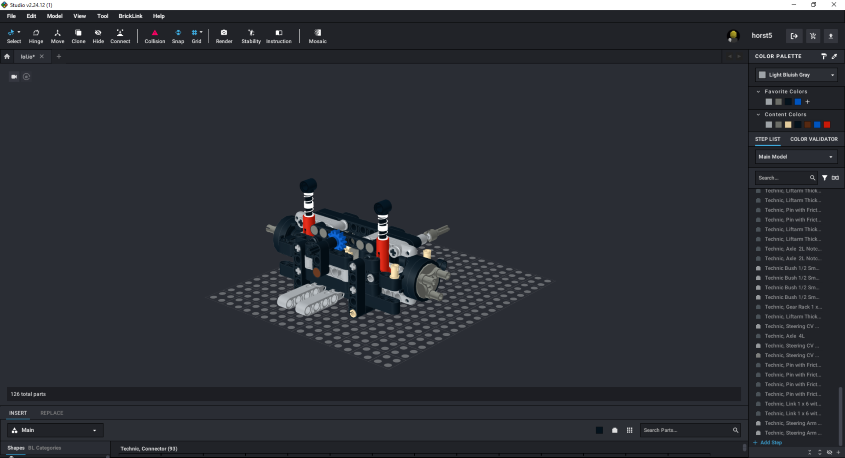The image size is (845, 458).
Task: Open the Instruction maker
Action: tap(279, 36)
